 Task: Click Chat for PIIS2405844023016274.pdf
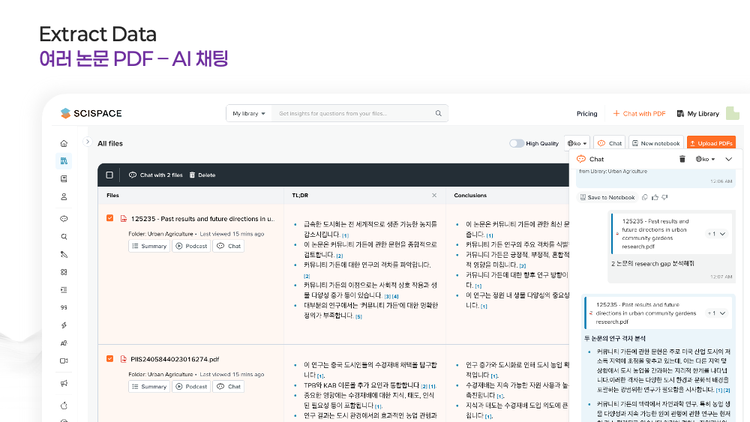tap(229, 387)
